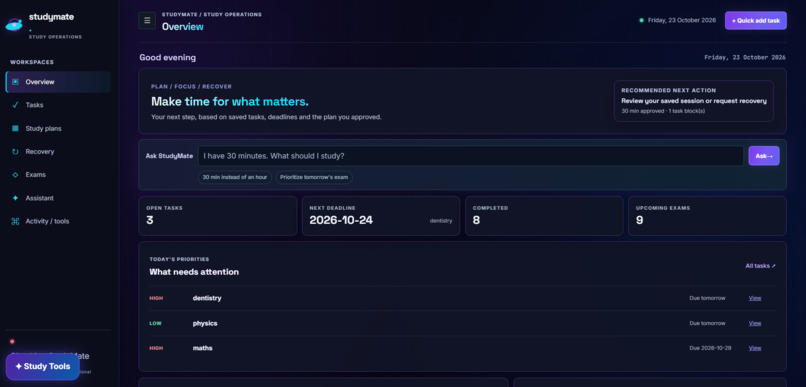Submit the question with the Ask button

click(764, 156)
